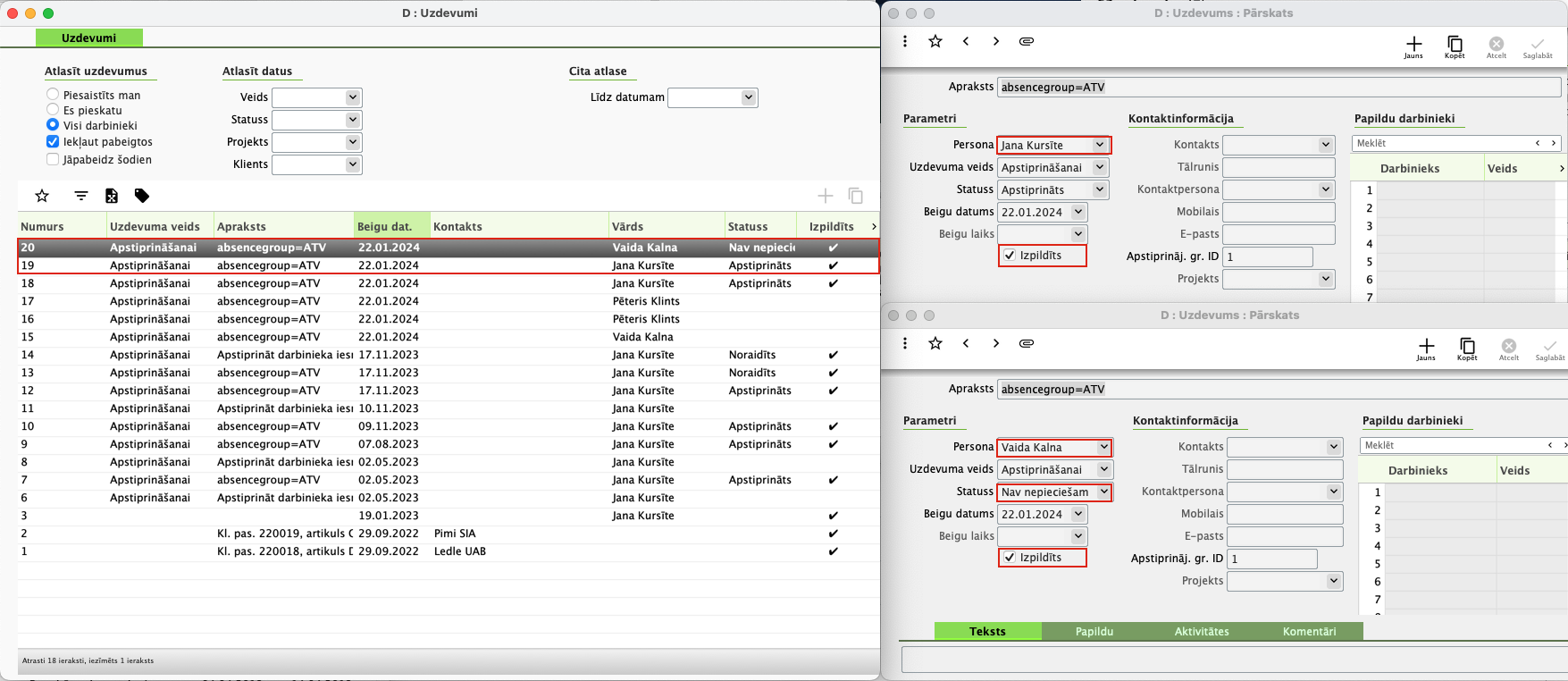Viewport: 1568px width, 681px height.
Task: Go to previous record in lower Pārskats window
Action: [x=966, y=343]
